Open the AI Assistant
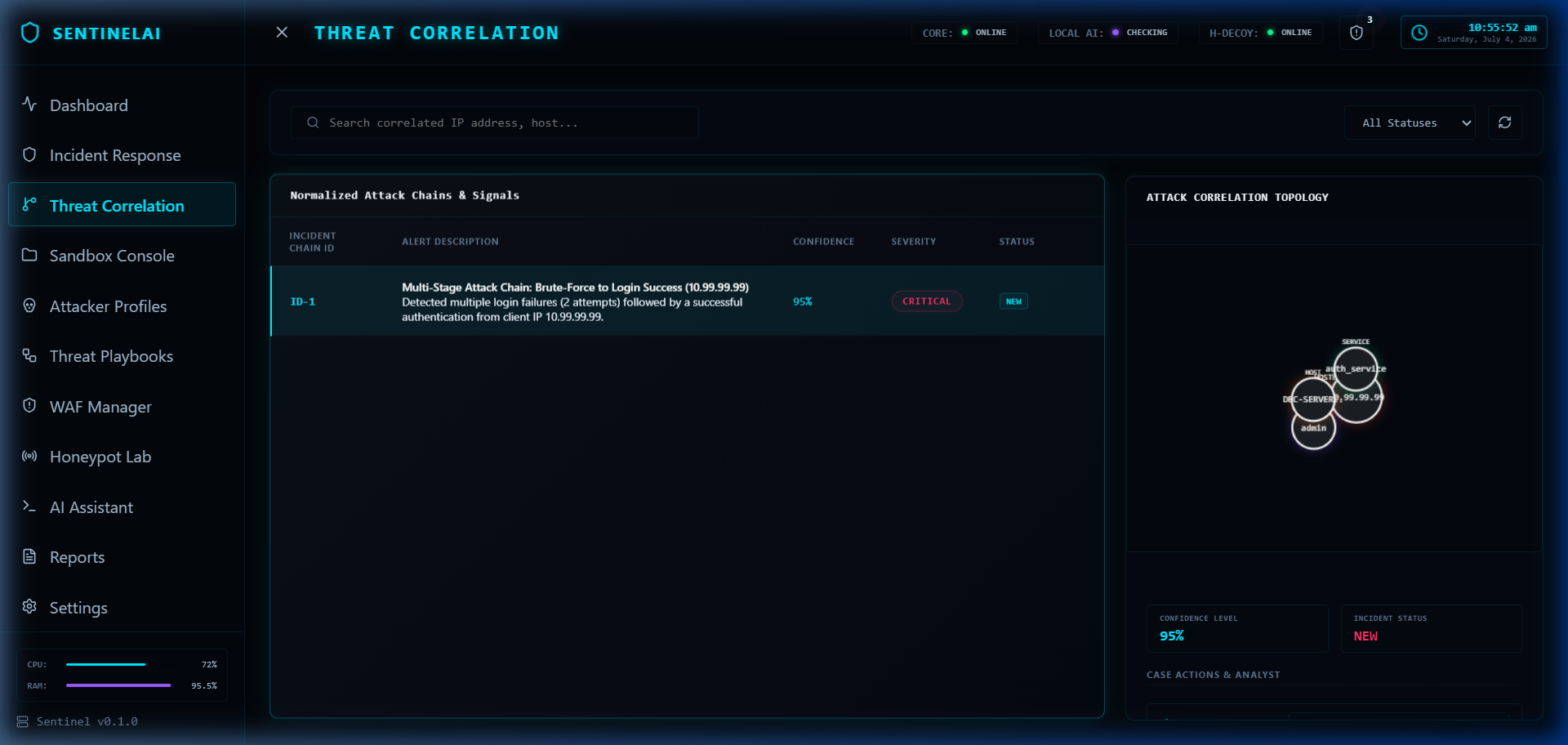The height and width of the screenshot is (745, 1568). coord(122,507)
